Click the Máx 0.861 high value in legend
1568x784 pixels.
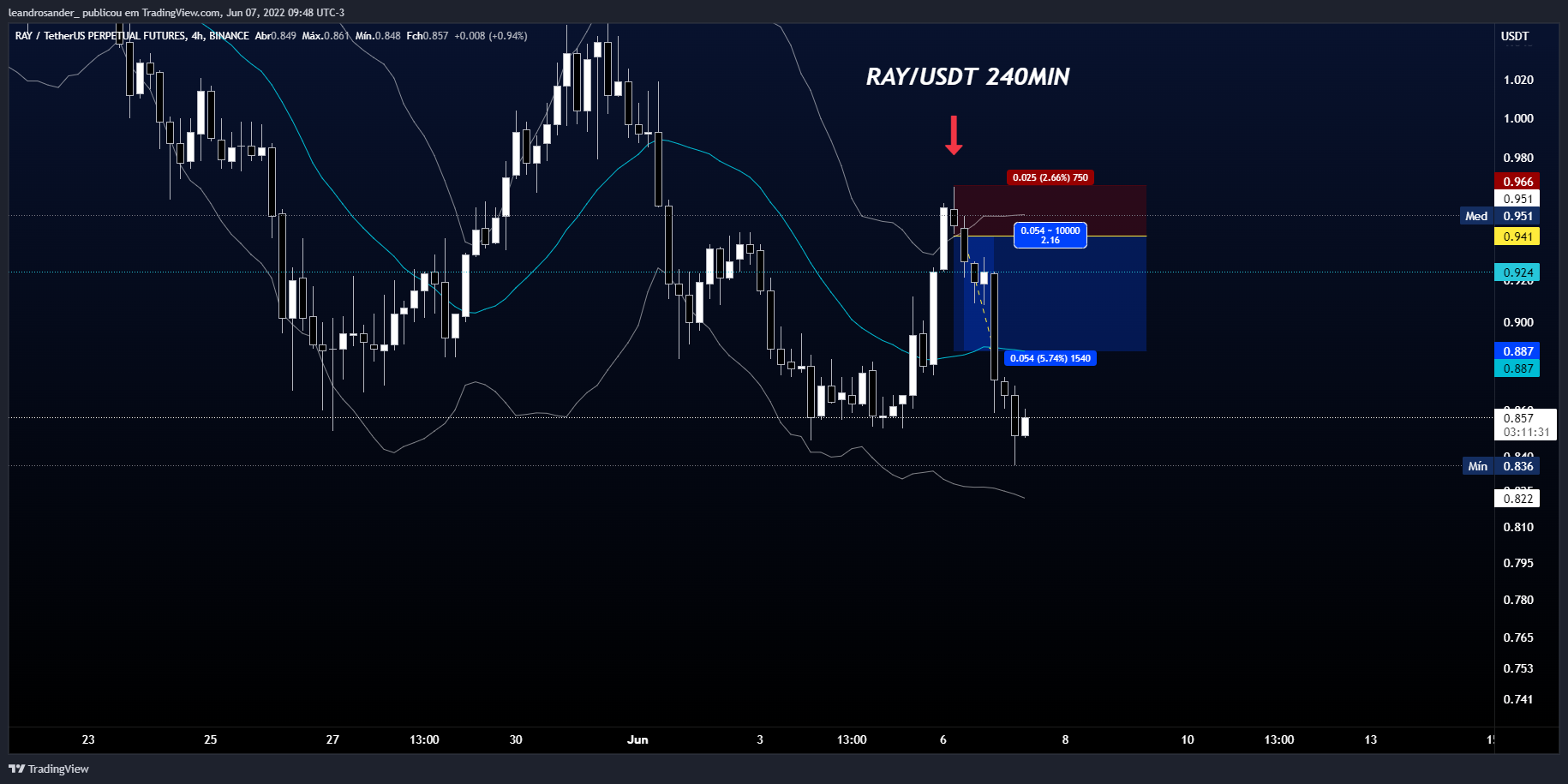(x=326, y=36)
